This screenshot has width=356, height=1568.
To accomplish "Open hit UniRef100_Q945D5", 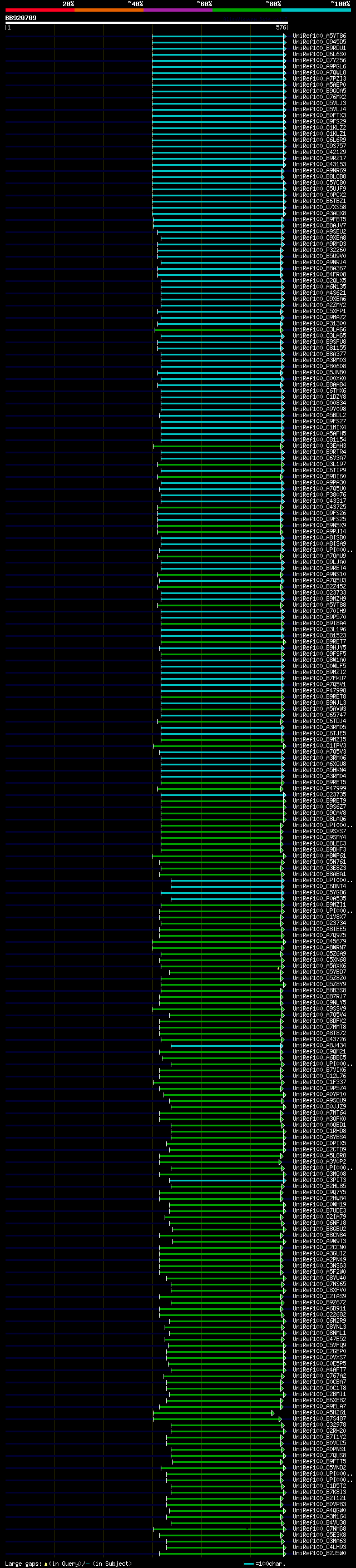I will pos(319,42).
